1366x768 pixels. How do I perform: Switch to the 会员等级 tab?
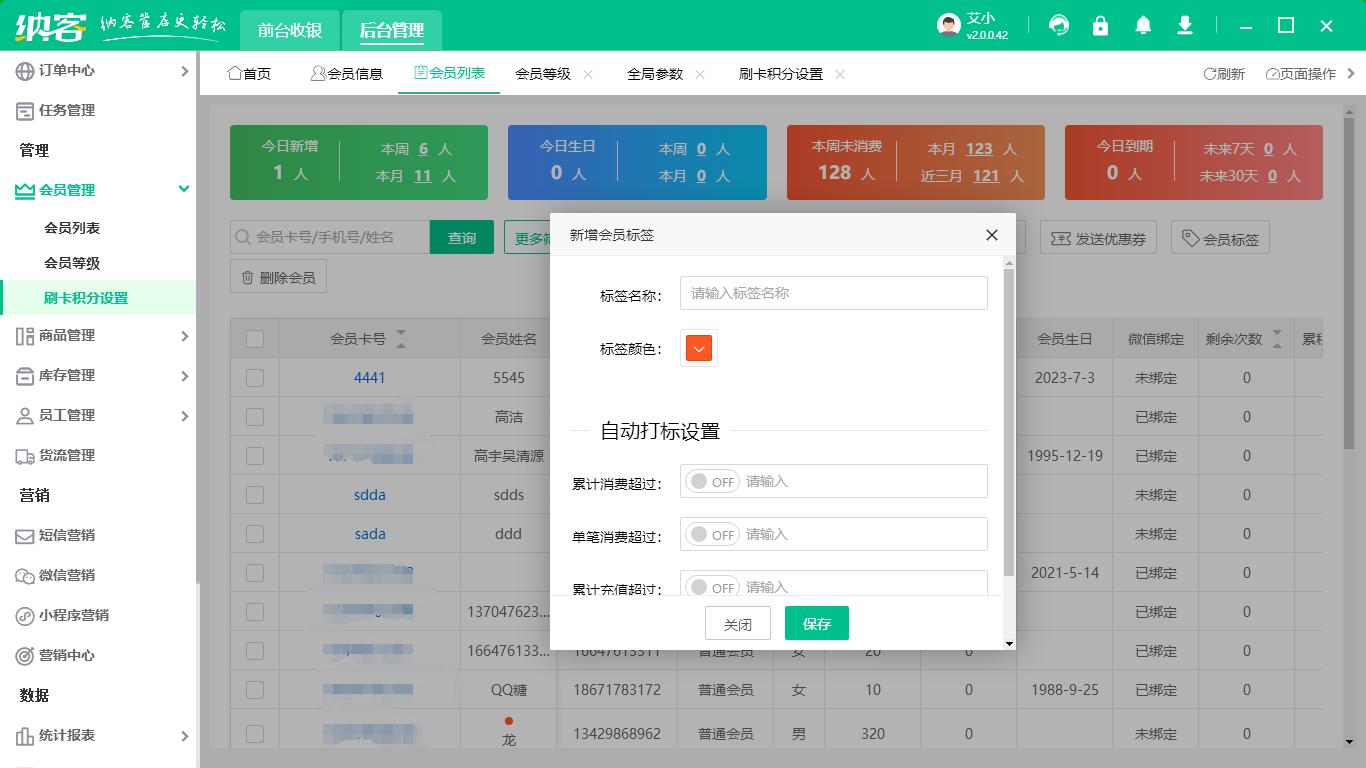pos(545,73)
